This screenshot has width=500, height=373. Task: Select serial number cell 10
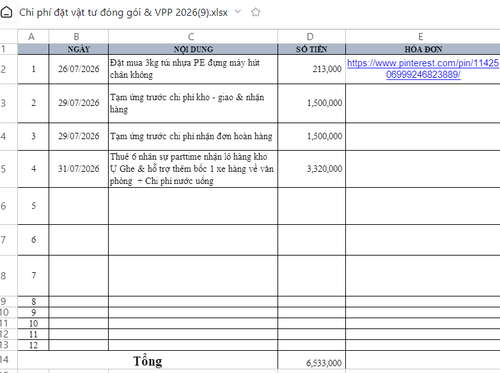point(33,323)
